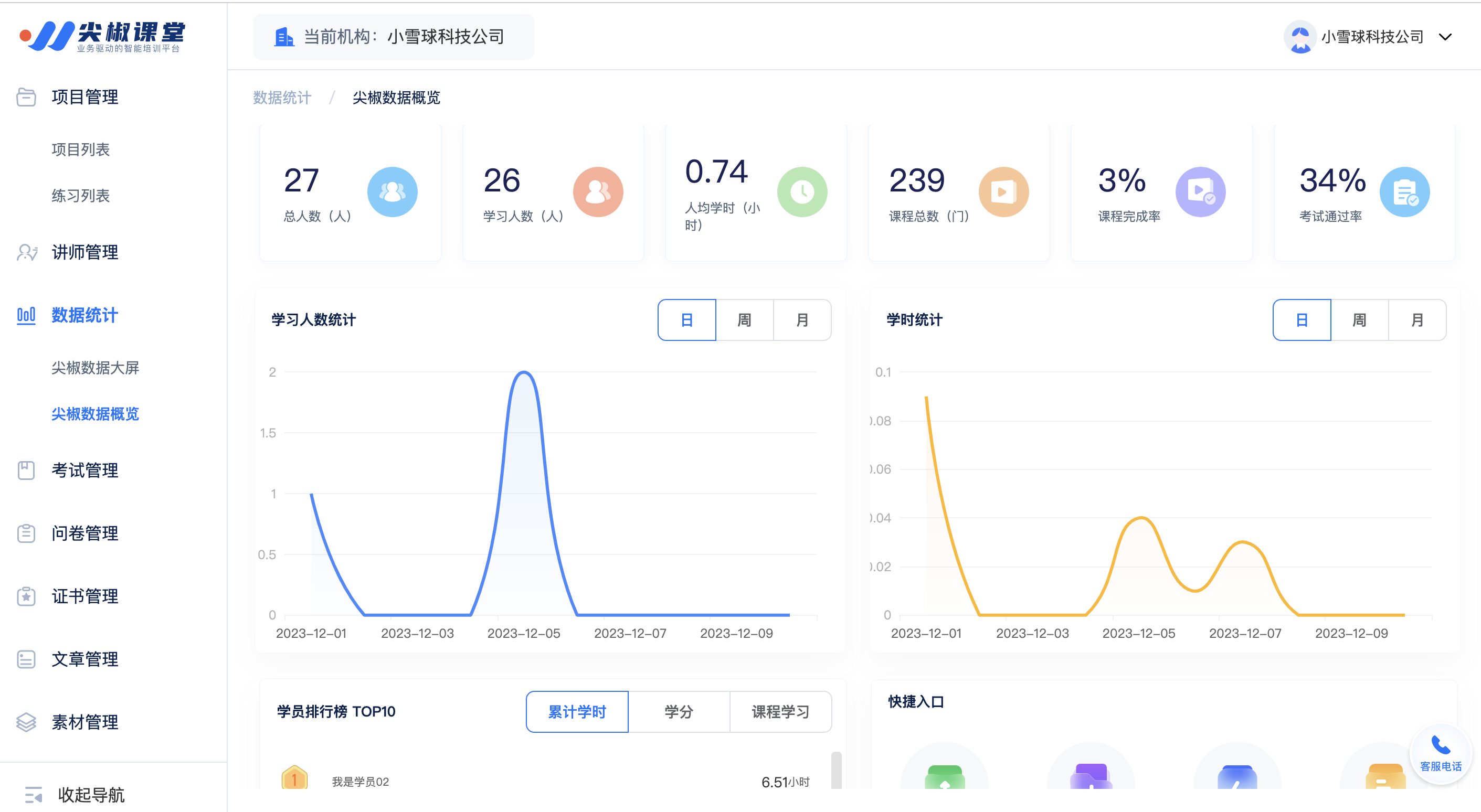Click 尖椒数据概览 breadcrumb text
This screenshot has height=812, width=1481.
396,98
